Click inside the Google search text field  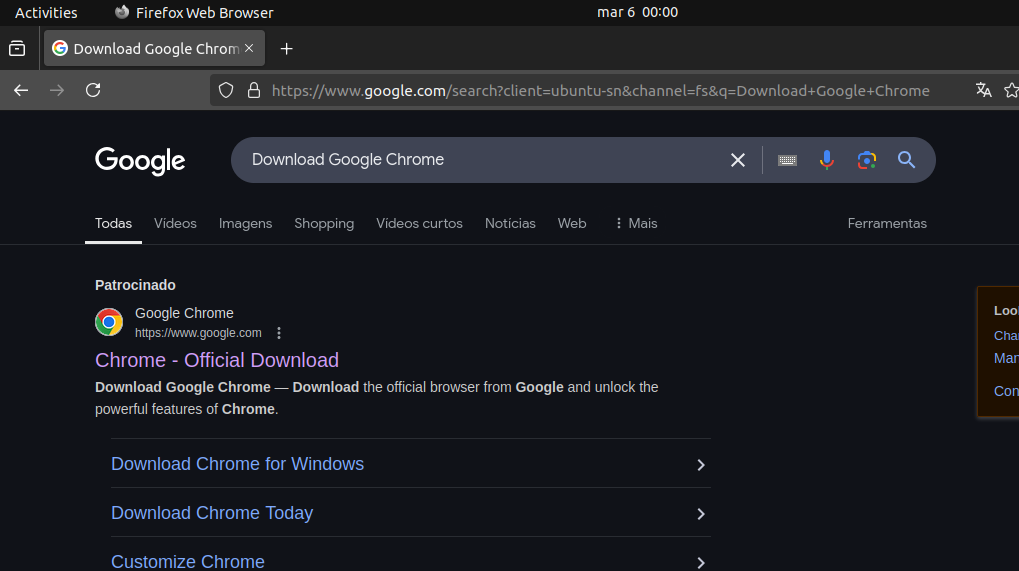[x=480, y=160]
